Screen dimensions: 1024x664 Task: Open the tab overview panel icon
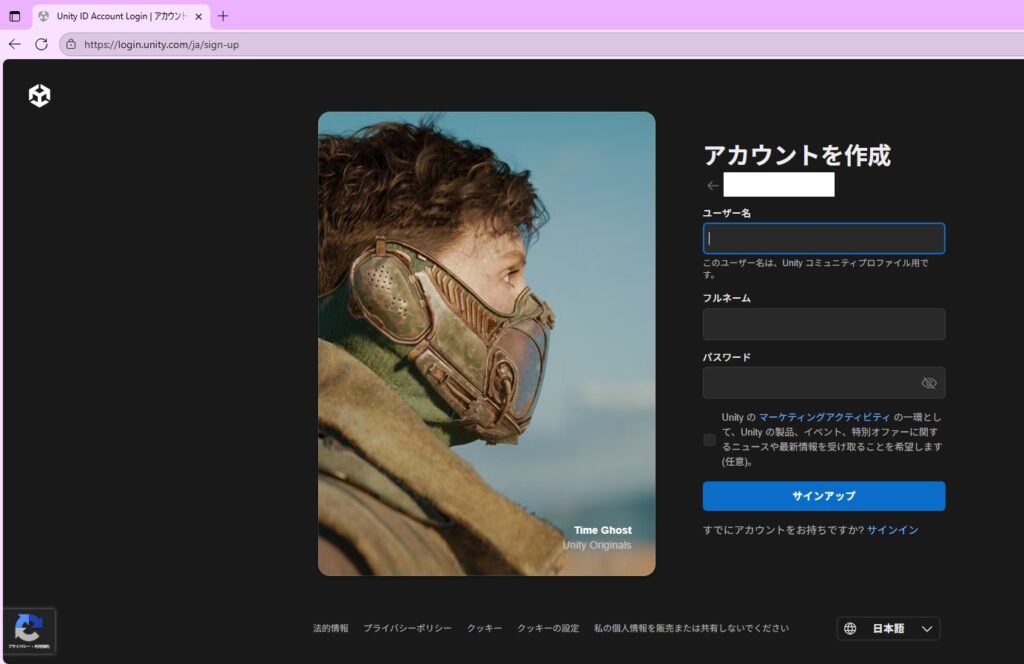click(14, 16)
